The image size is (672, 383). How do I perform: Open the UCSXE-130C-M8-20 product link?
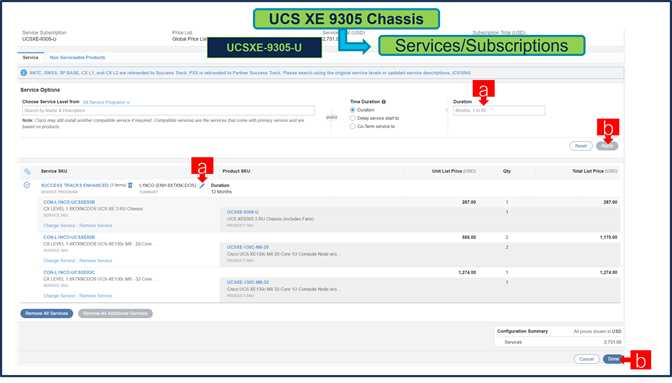[248, 248]
